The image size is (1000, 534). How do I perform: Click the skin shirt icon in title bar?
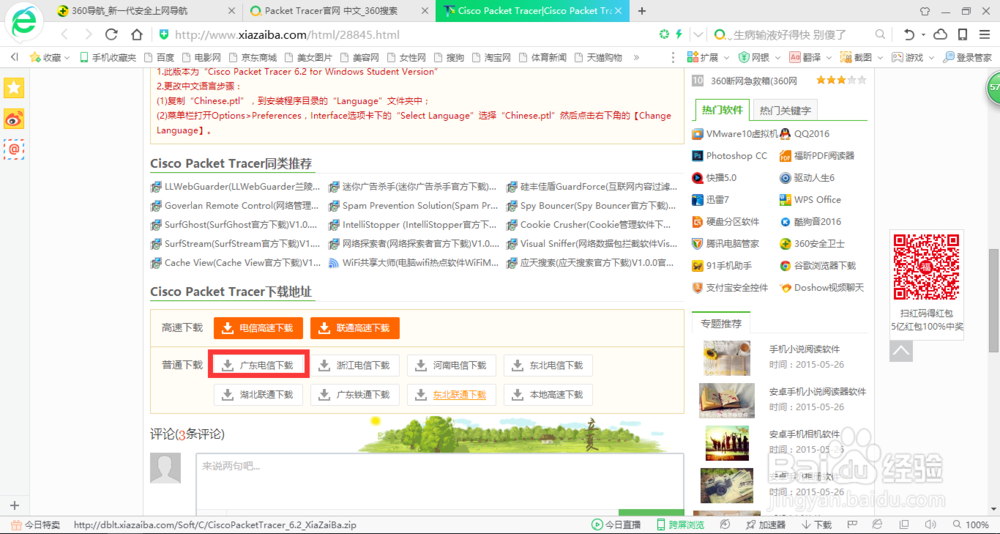point(925,11)
